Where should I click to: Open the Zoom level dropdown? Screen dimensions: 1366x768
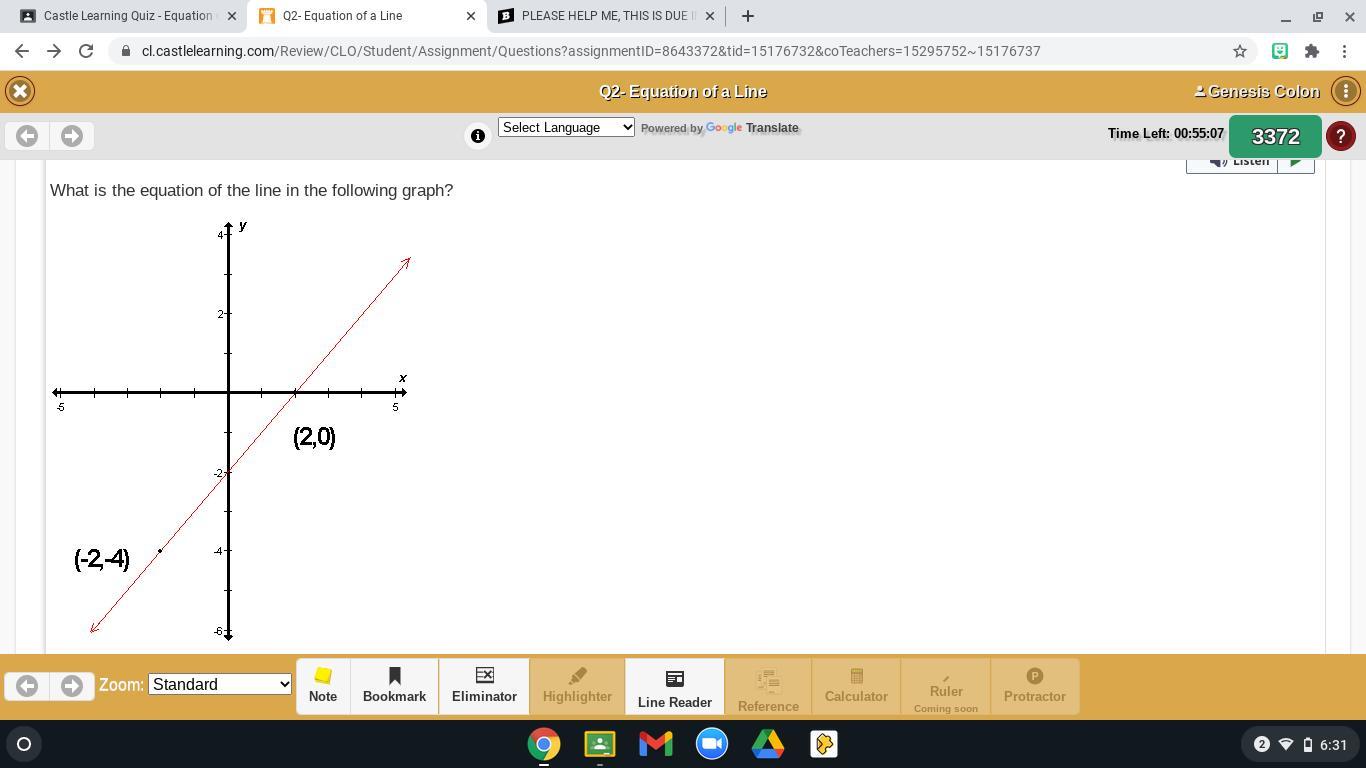[x=219, y=684]
